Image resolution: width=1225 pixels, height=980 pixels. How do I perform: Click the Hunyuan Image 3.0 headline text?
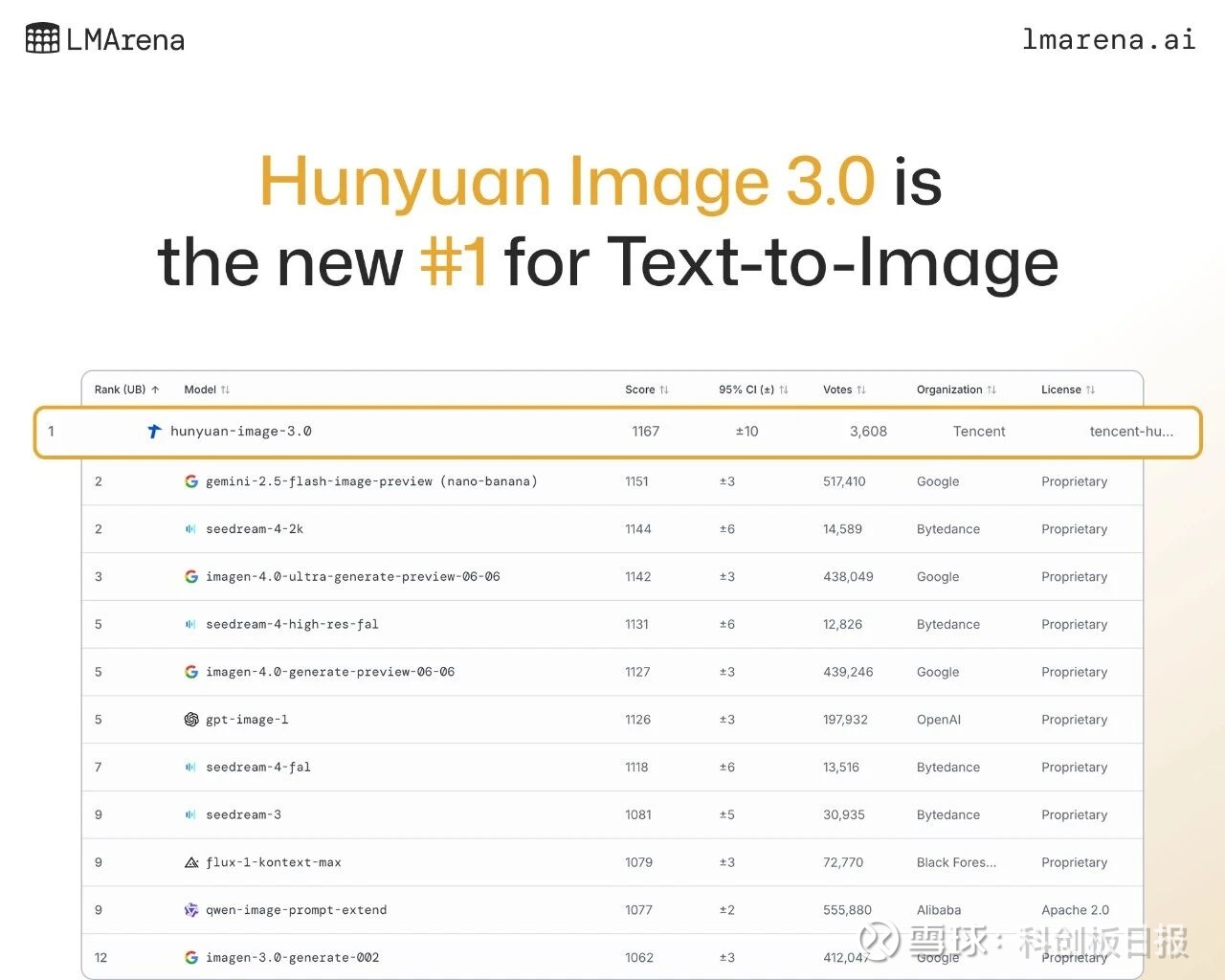tap(567, 182)
